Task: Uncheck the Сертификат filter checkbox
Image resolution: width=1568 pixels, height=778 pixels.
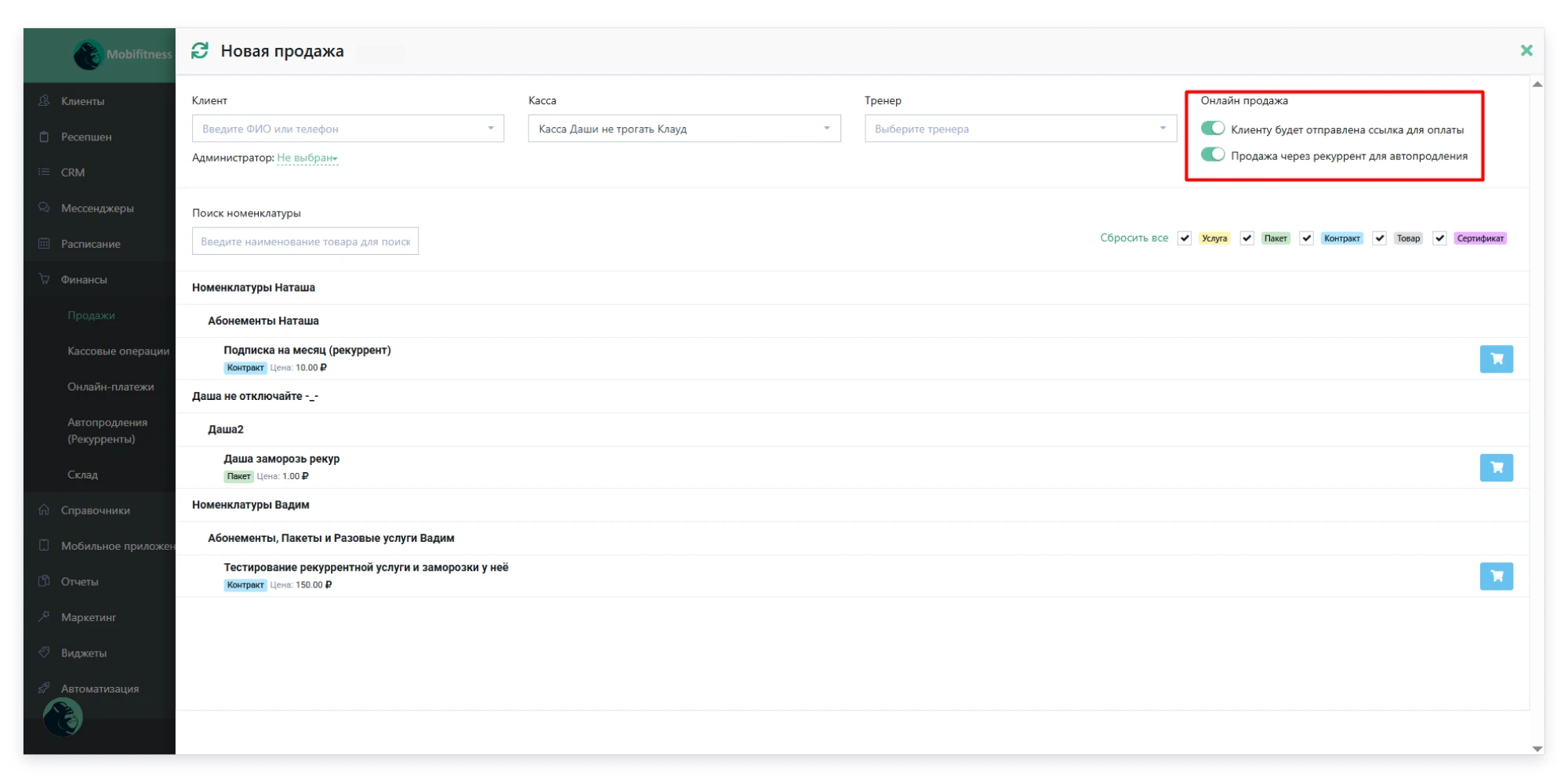Action: (1439, 238)
